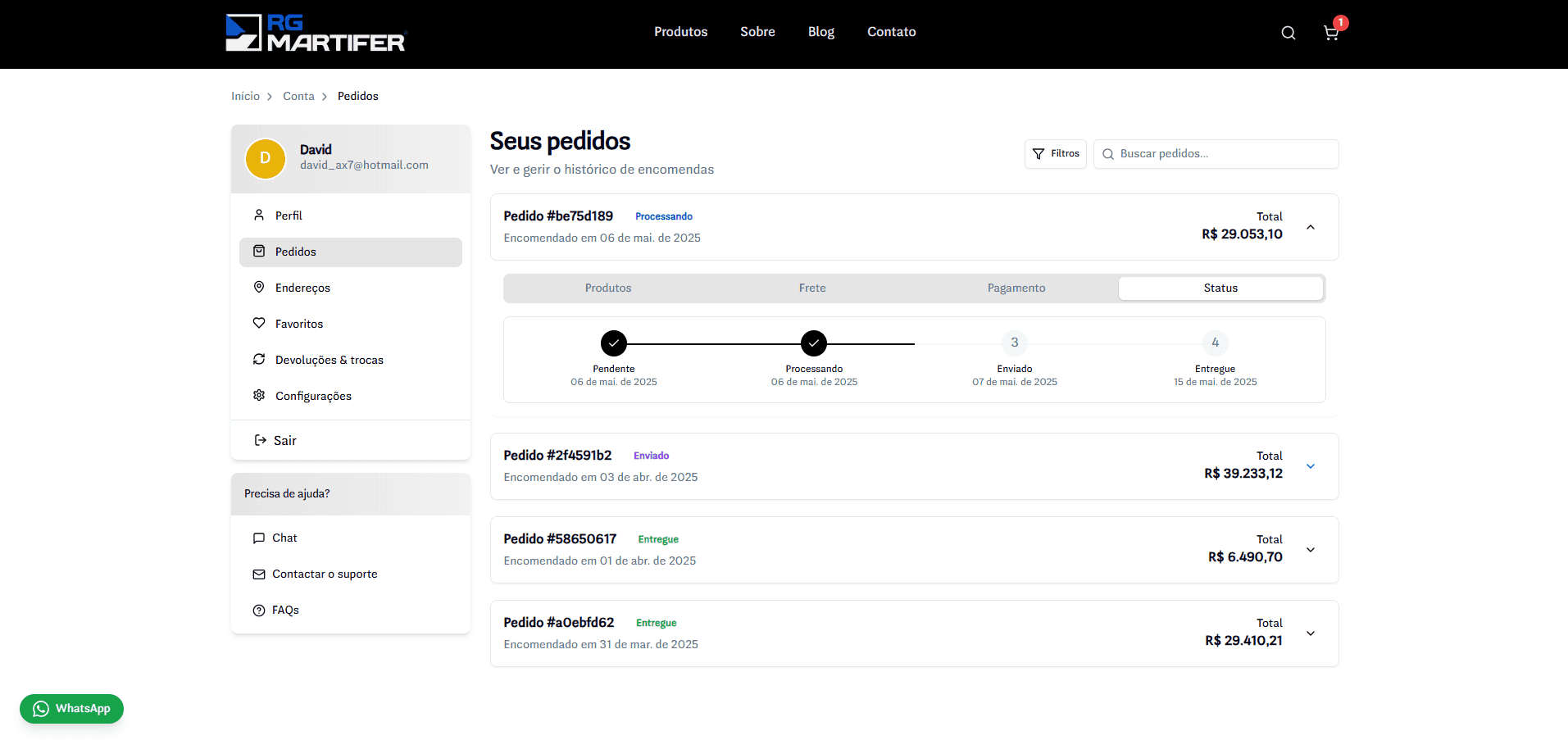Click David's avatar circle
The width and height of the screenshot is (1568, 740).
click(x=265, y=158)
